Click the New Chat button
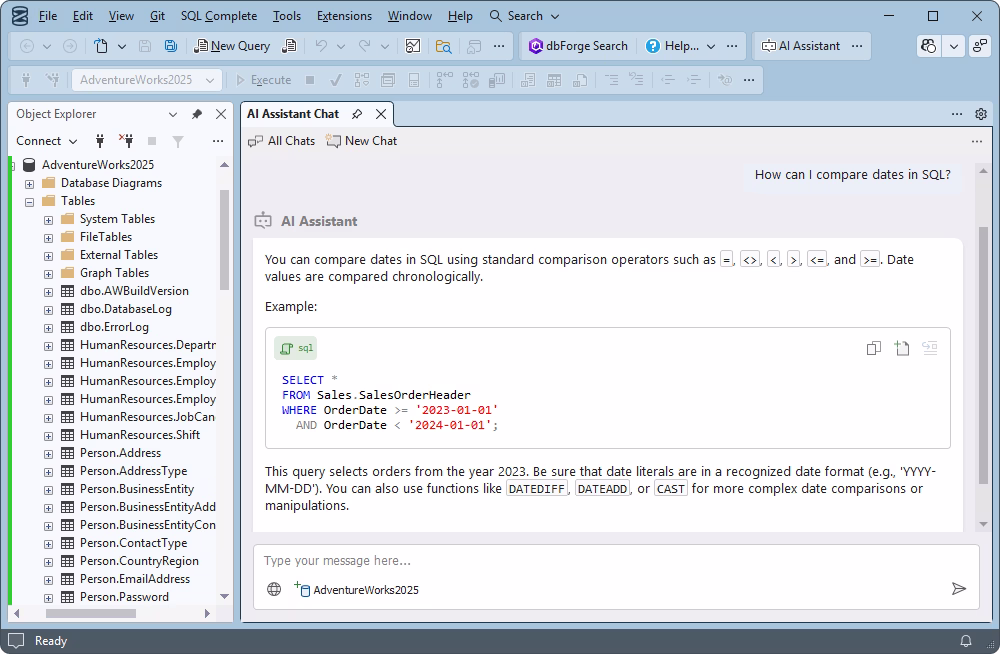The width and height of the screenshot is (1000, 654). 361,141
